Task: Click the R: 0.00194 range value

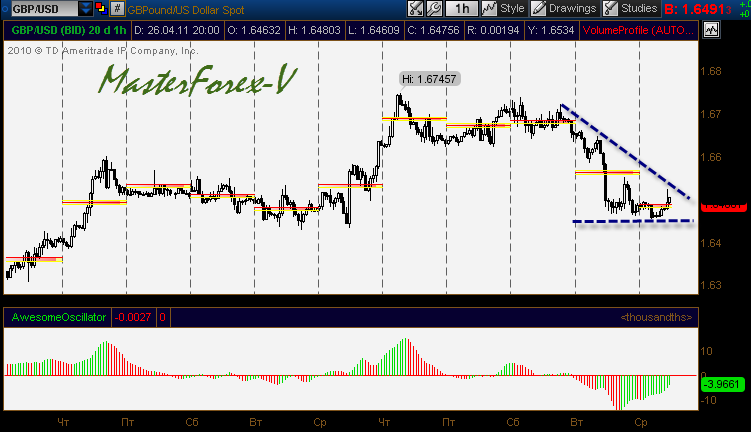Action: pos(493,30)
